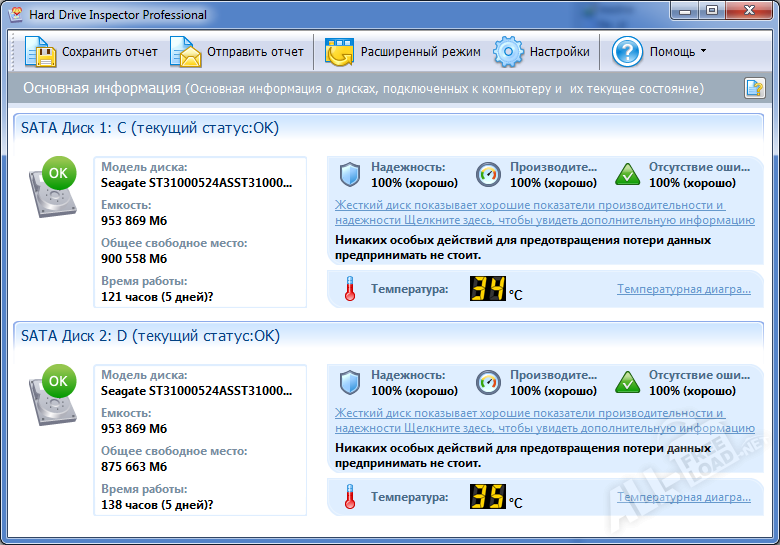Click Disk 1 temperature 34 digital display
Image resolution: width=780 pixels, height=545 pixels.
tap(487, 289)
